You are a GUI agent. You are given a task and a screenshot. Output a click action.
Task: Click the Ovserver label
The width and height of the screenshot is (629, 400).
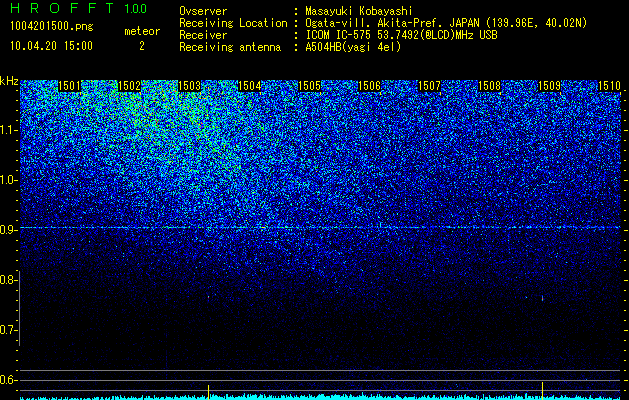[203, 12]
